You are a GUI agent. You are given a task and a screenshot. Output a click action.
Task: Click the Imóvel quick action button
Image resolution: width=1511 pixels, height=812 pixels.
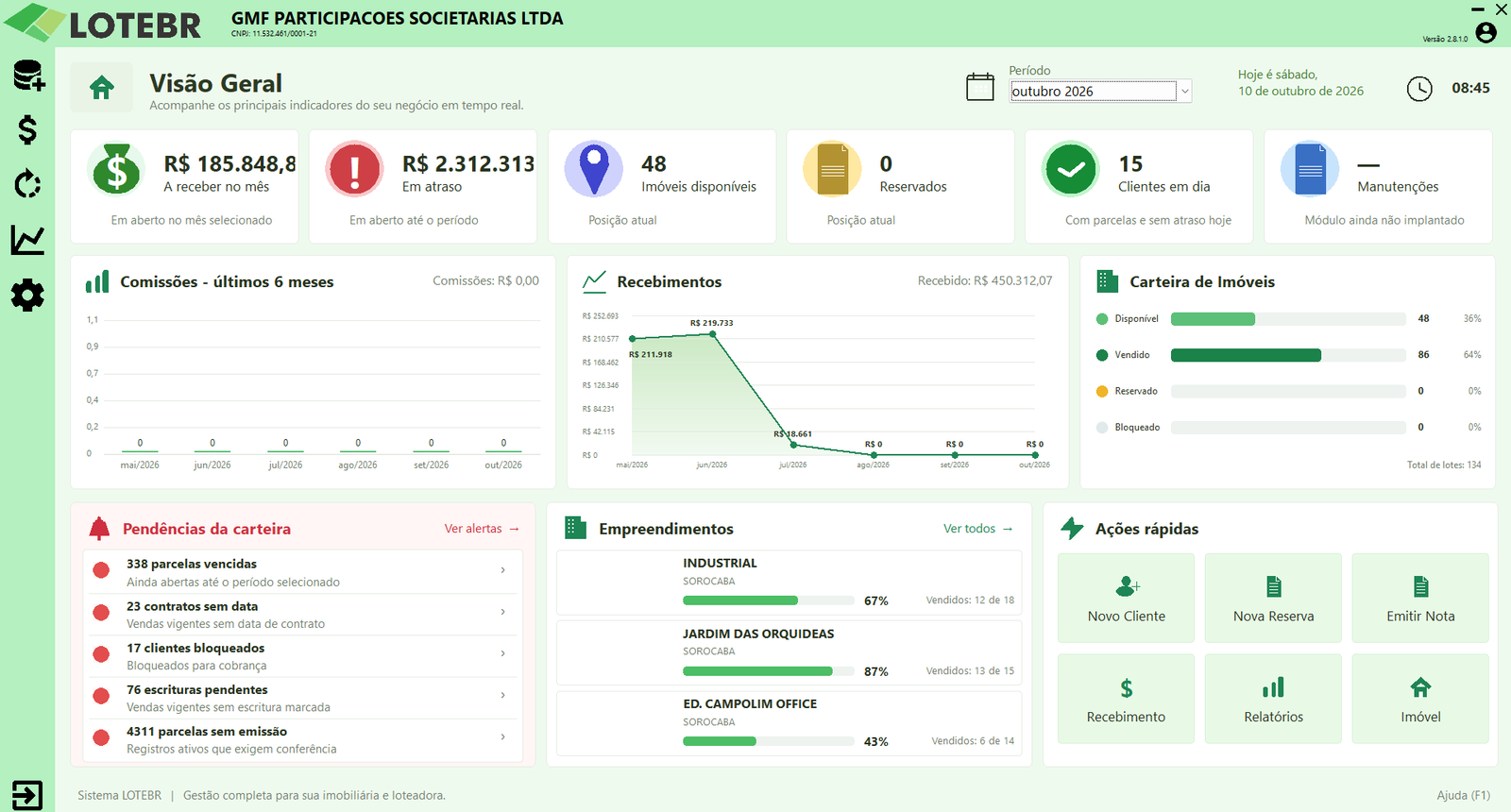1420,699
